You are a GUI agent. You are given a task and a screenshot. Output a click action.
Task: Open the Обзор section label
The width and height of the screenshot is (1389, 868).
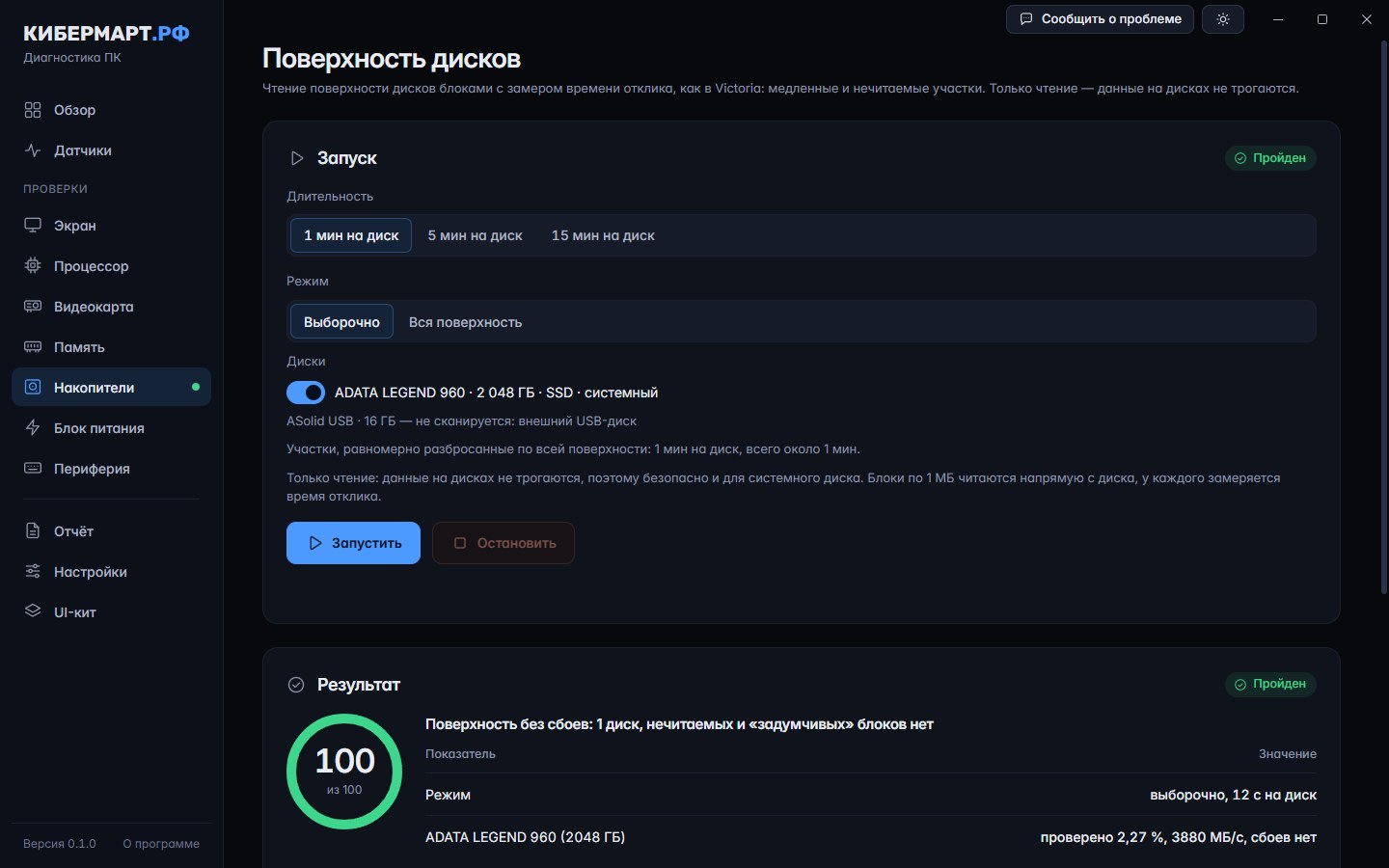[x=75, y=110]
